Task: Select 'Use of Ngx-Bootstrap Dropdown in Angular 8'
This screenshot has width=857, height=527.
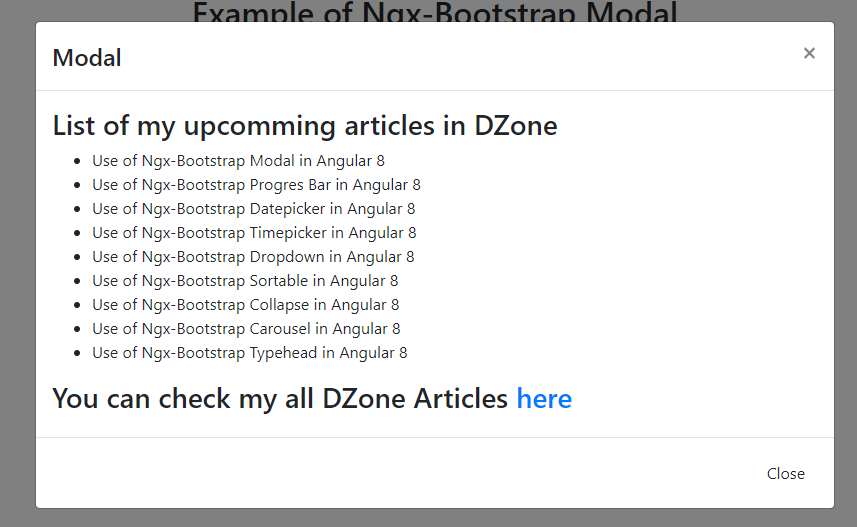Action: 253,257
